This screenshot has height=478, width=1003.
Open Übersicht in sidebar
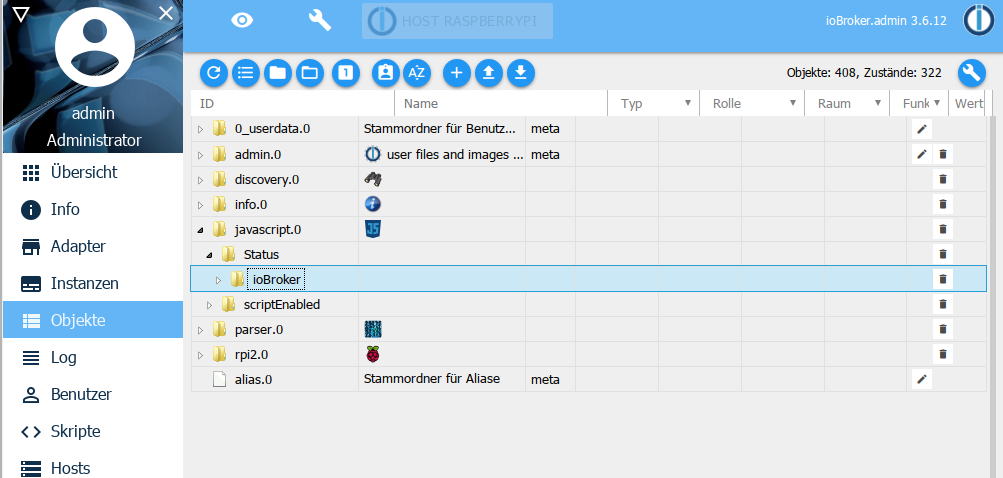click(93, 172)
